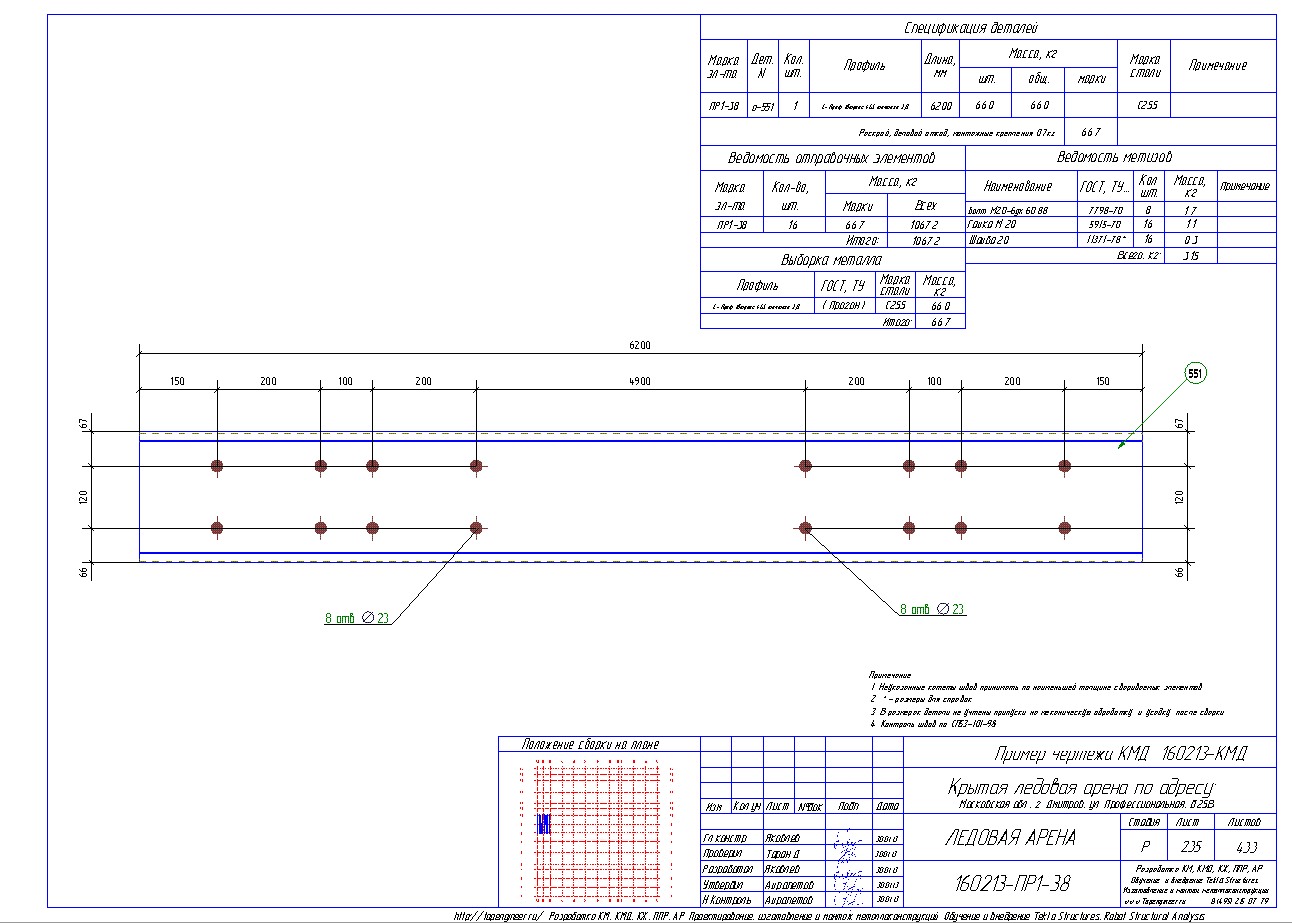Select the "Примечание" notes block above title block

coord(1040,699)
